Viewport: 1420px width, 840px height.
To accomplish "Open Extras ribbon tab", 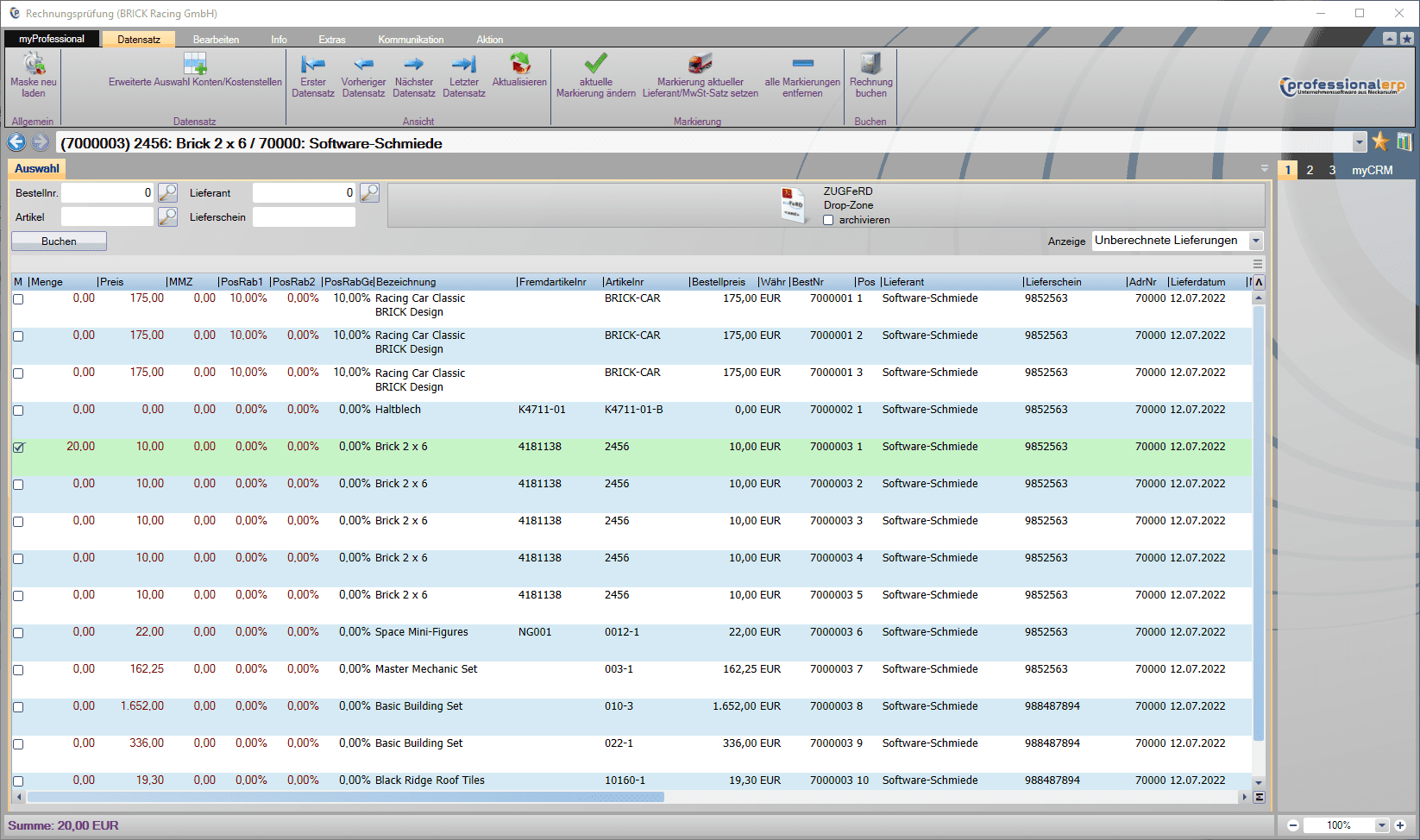I will tap(331, 40).
